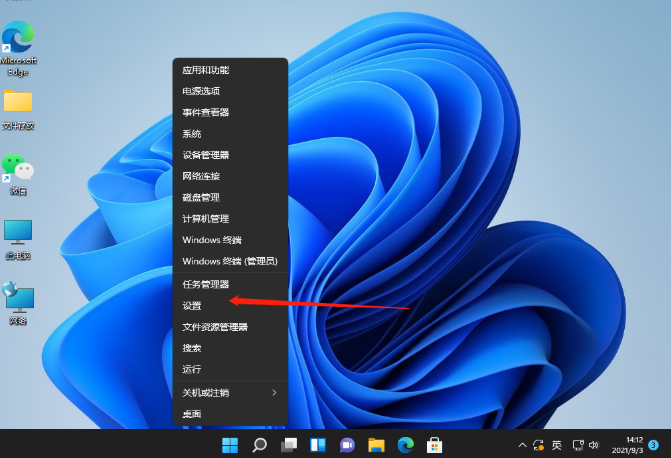Open the Widgets panel icon

point(318,444)
